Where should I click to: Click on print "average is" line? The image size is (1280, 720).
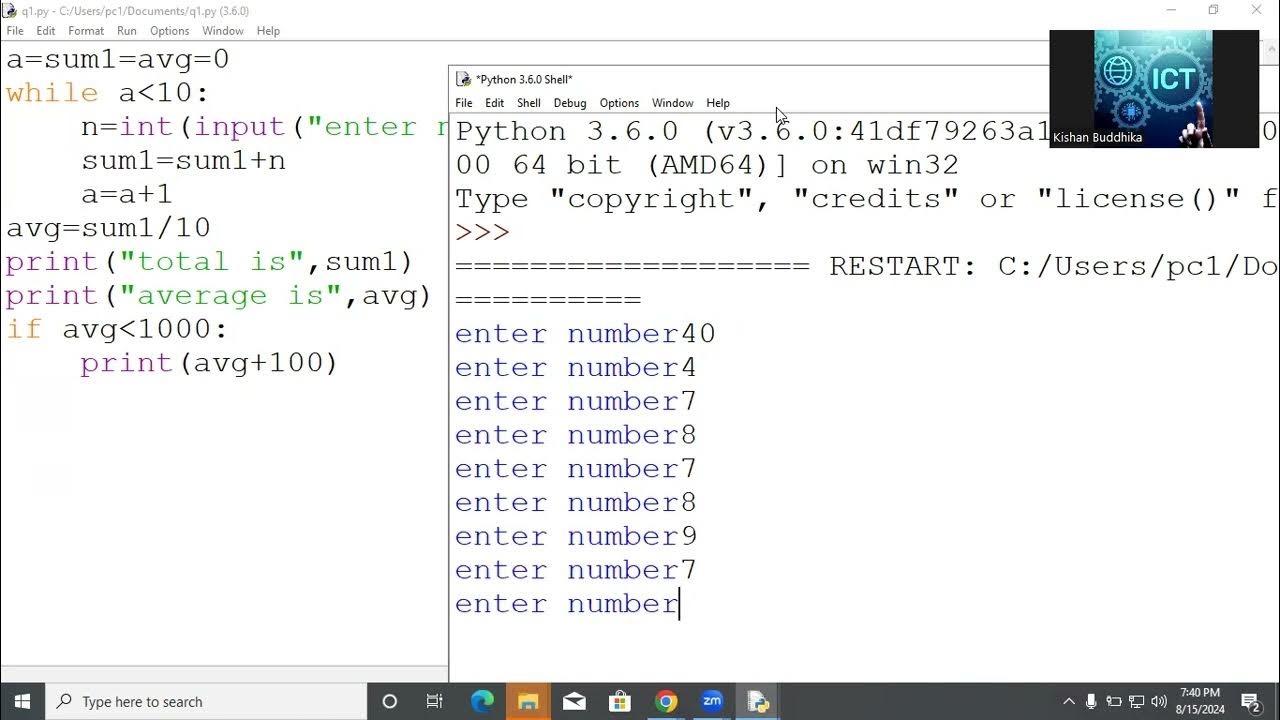point(218,296)
